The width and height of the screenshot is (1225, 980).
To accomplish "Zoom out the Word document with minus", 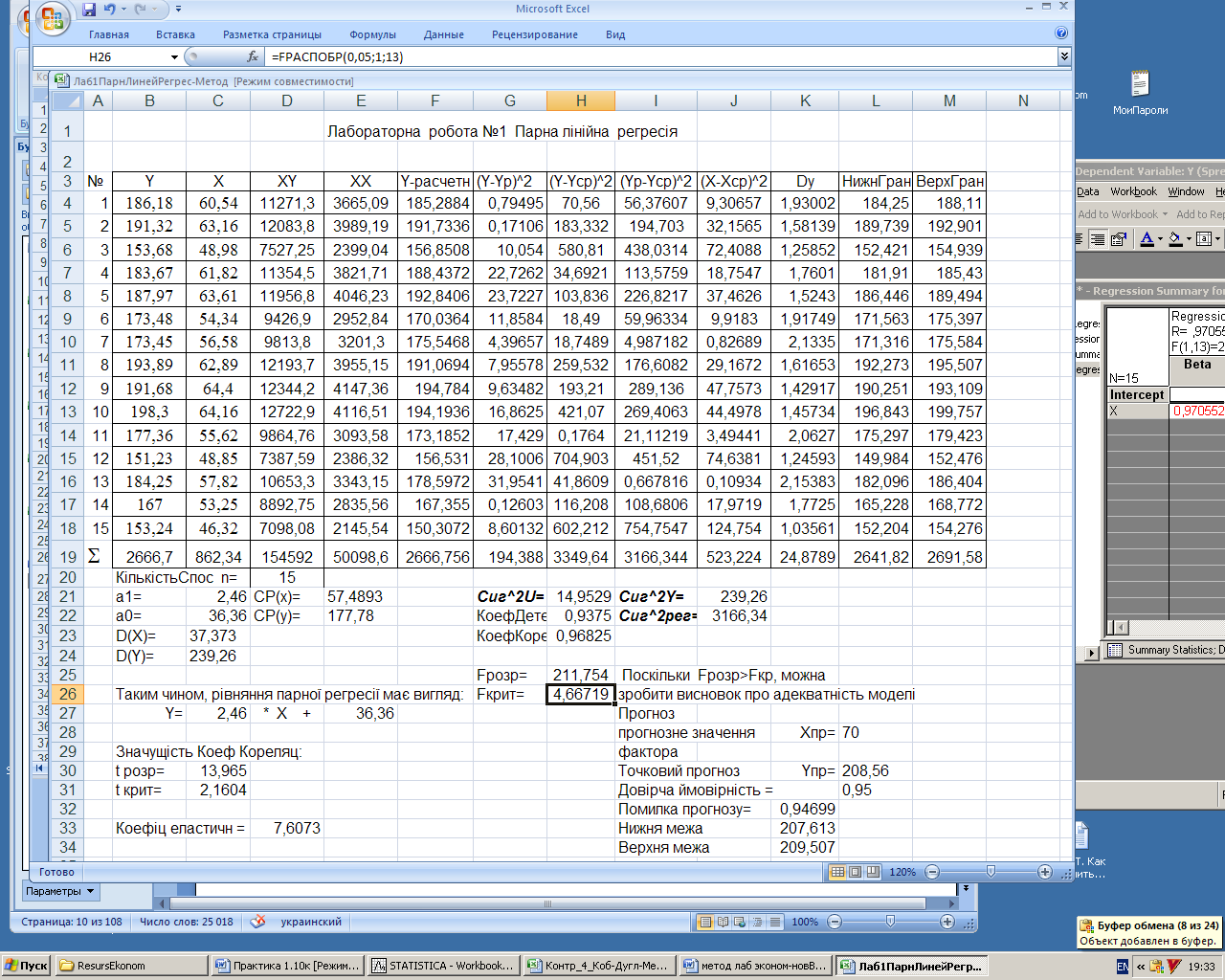I will tap(835, 922).
